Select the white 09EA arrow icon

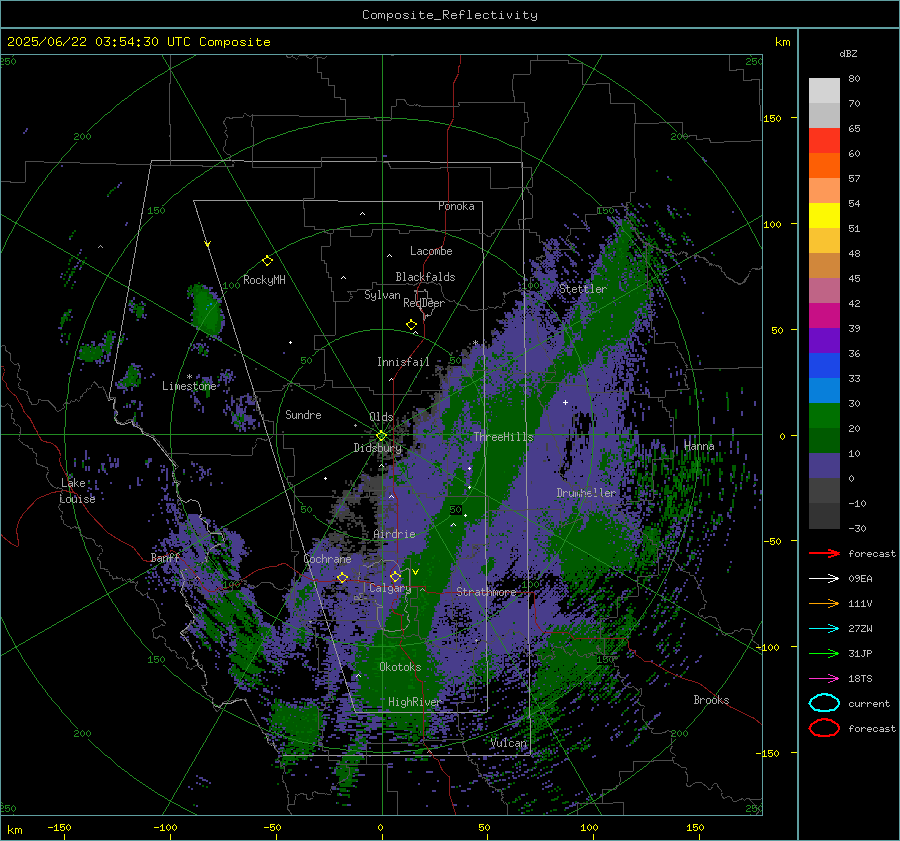824,579
